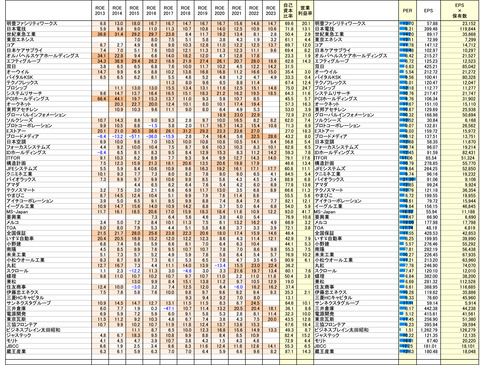Click the PER column header
480x365 pixels.
[407, 10]
